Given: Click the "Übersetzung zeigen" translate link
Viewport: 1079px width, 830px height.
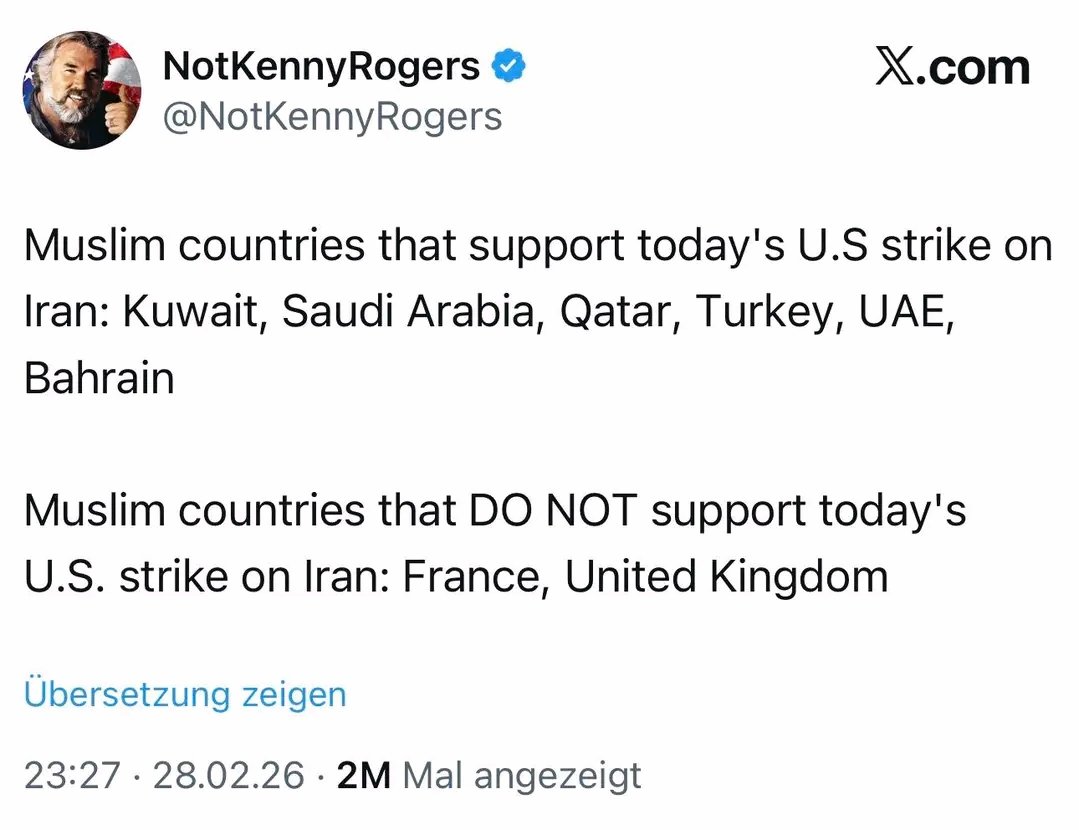Looking at the screenshot, I should [x=185, y=693].
